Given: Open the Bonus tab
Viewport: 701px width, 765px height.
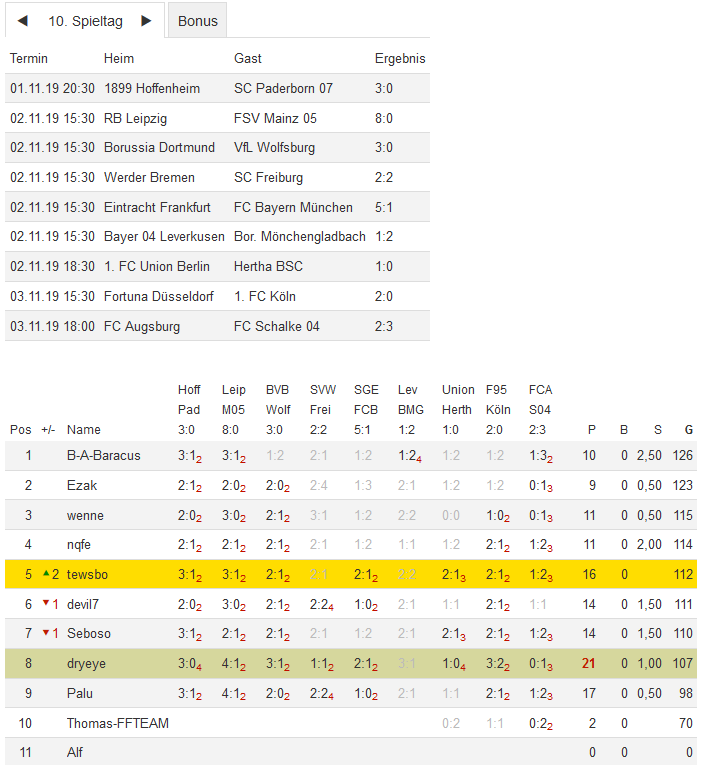Looking at the screenshot, I should click(x=198, y=21).
